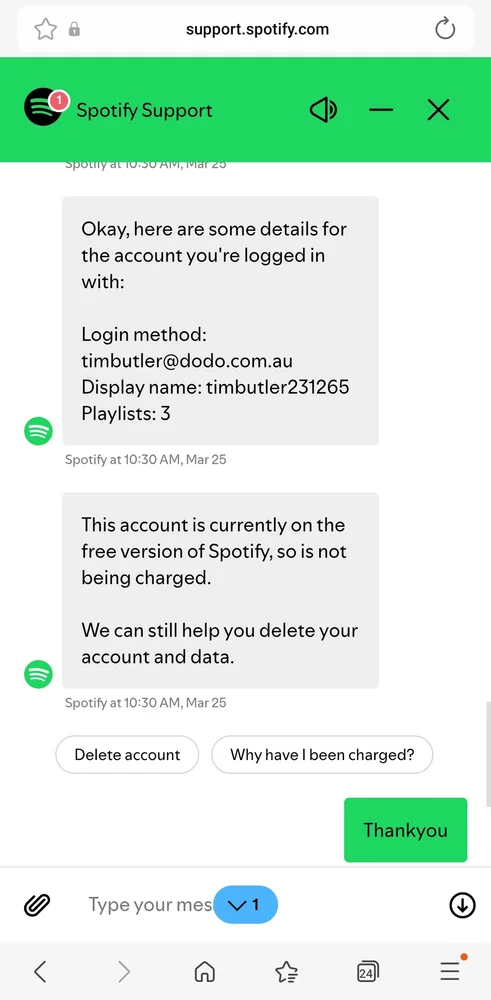Bookmark page with star icon in address bar
This screenshot has width=491, height=1000.
point(45,29)
